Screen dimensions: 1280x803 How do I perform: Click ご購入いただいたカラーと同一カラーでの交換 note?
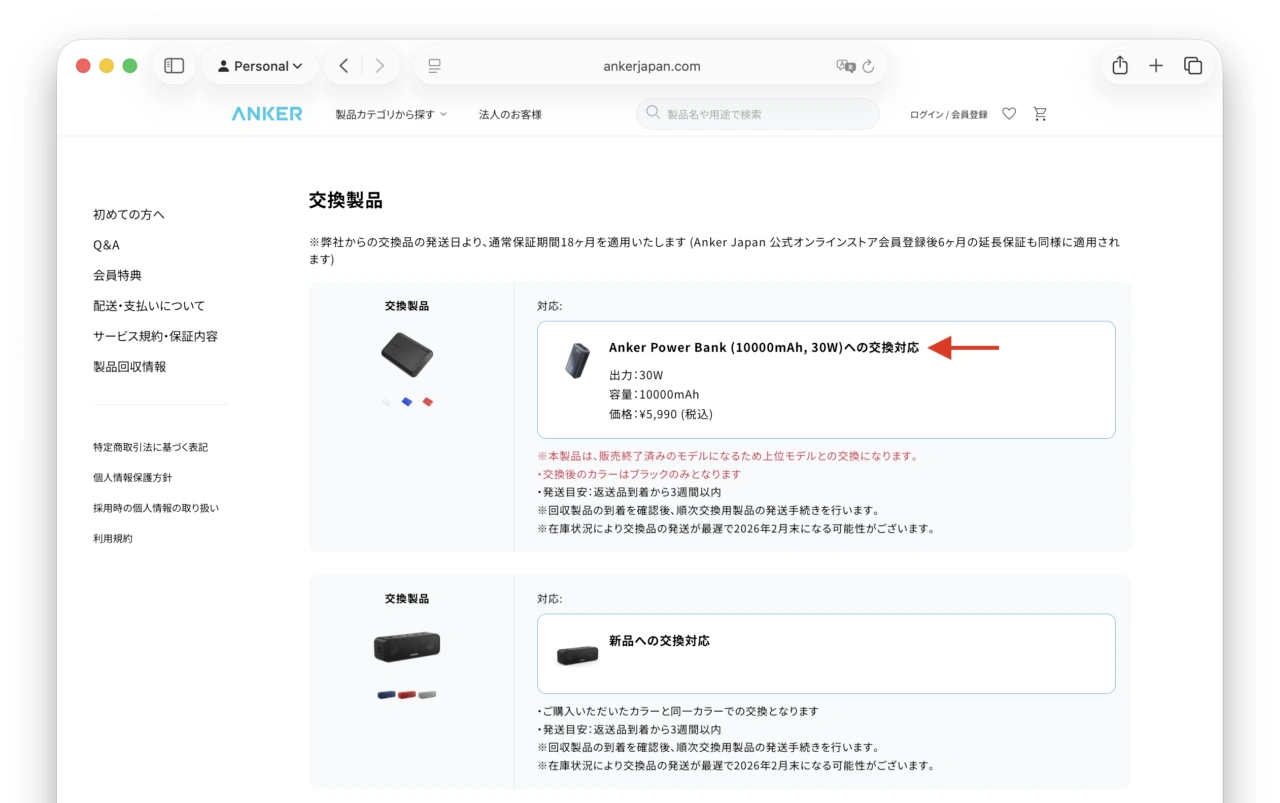pyautogui.click(x=678, y=711)
